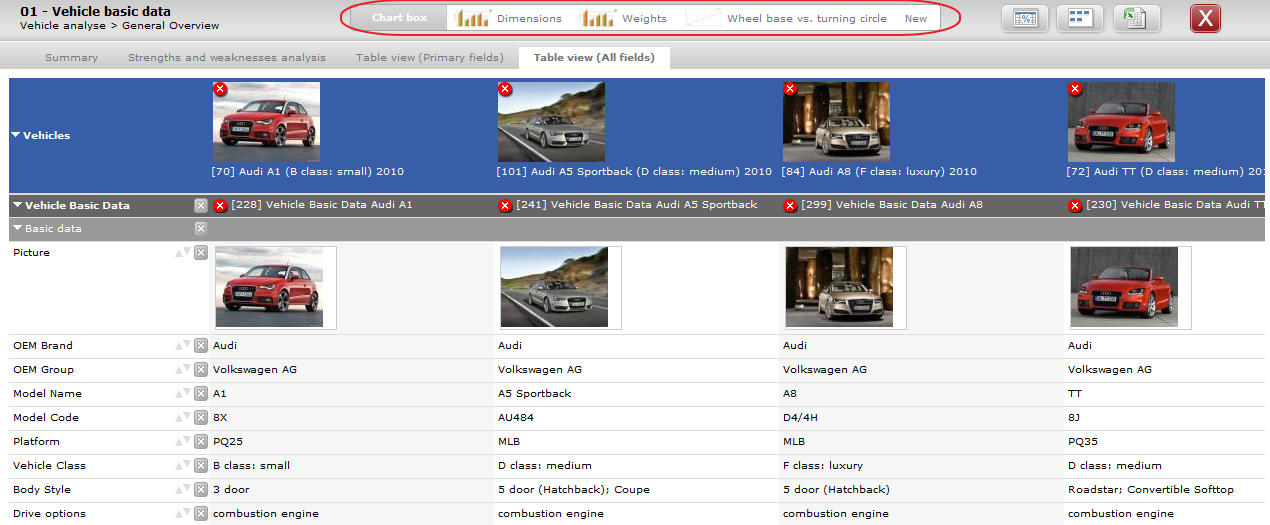Screen dimensions: 1270x525
Task: Remove the Model Name row
Action: (201, 394)
